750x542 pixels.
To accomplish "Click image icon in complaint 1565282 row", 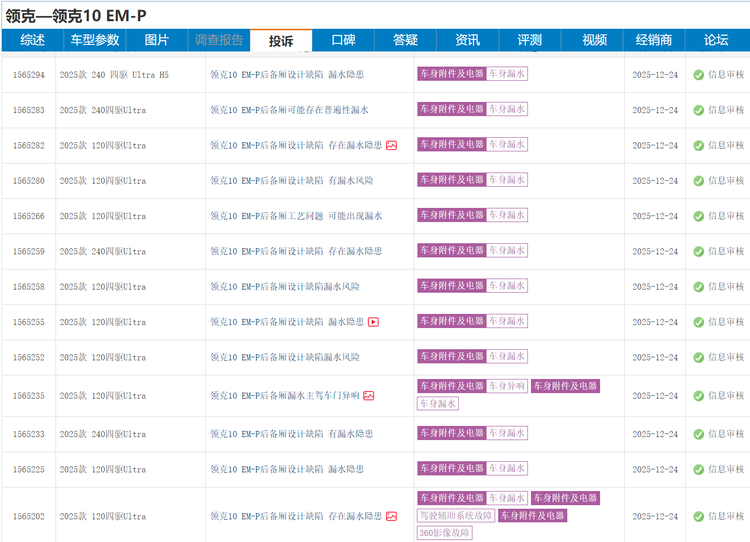I will coord(392,145).
